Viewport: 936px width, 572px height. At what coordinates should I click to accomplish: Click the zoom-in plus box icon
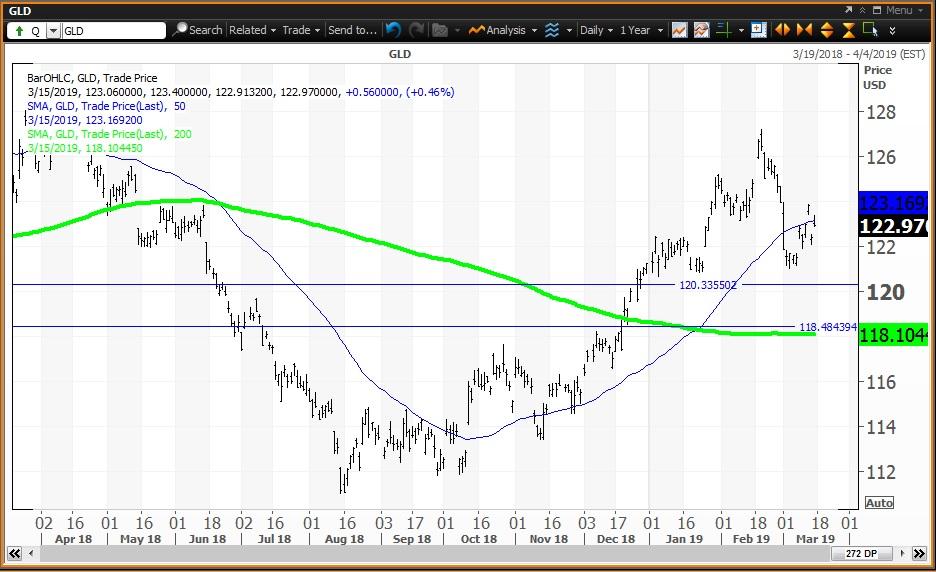coord(758,30)
